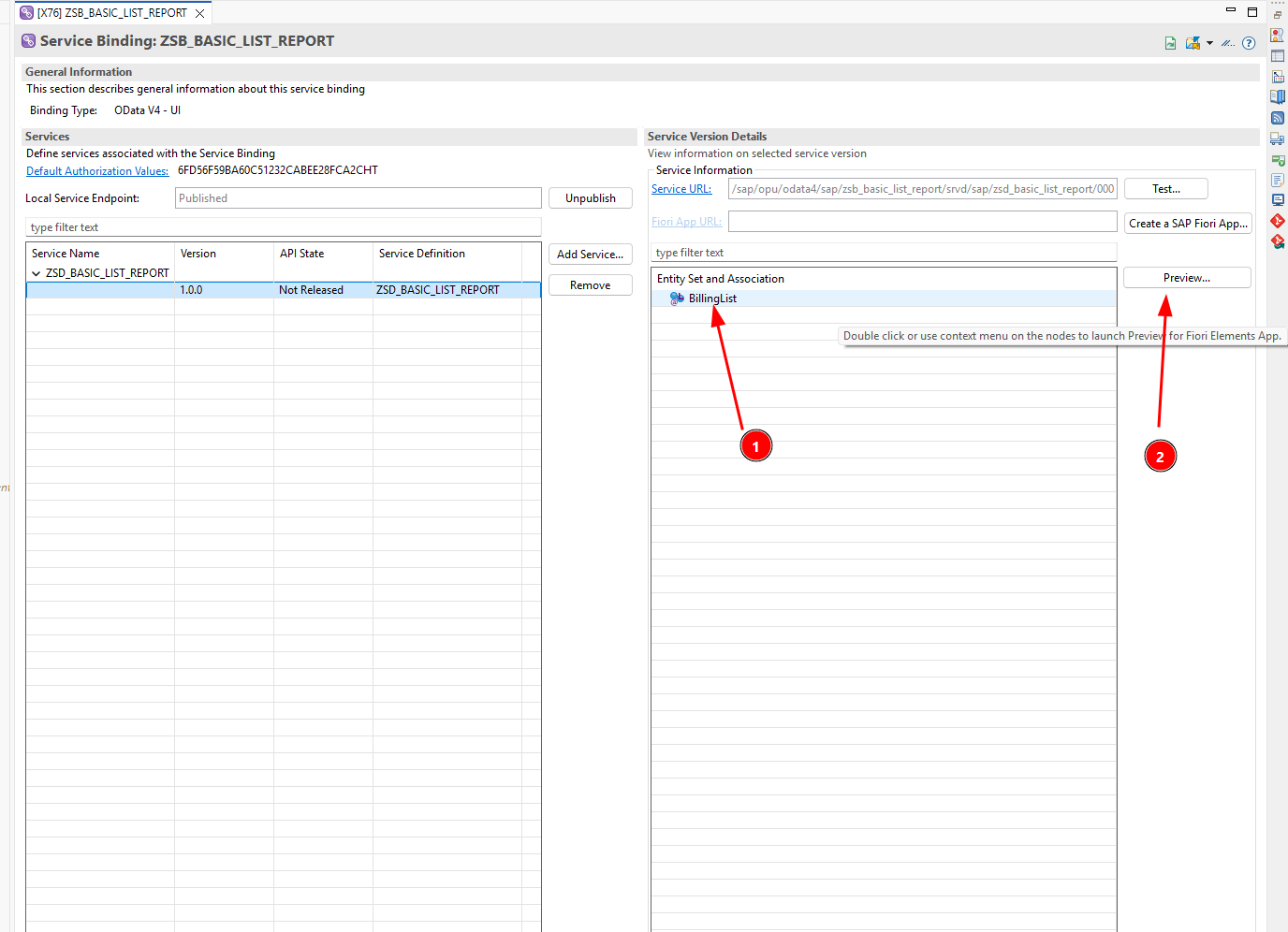Screen dimensions: 1288x932
Task: Click the authorization value 6FD56F59BA60C51232CABEE28FCA2CHT
Action: (278, 170)
